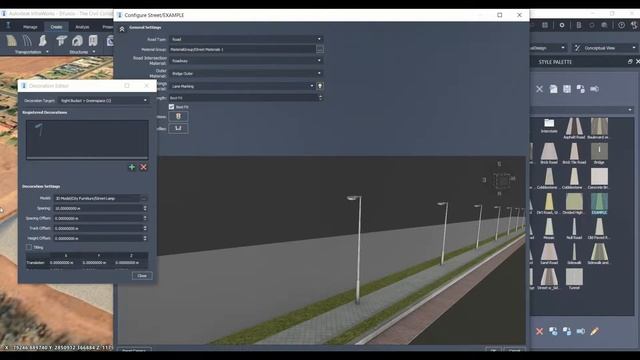Screen dimensions: 640x360
Task: Adjust the Spacing stepper arrows
Action: (145, 208)
